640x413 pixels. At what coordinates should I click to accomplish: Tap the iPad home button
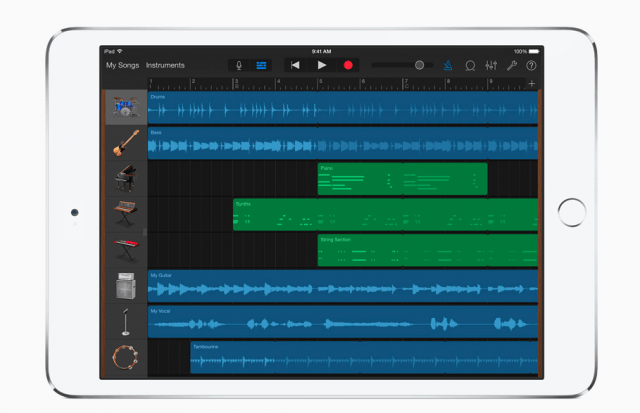pyautogui.click(x=572, y=212)
